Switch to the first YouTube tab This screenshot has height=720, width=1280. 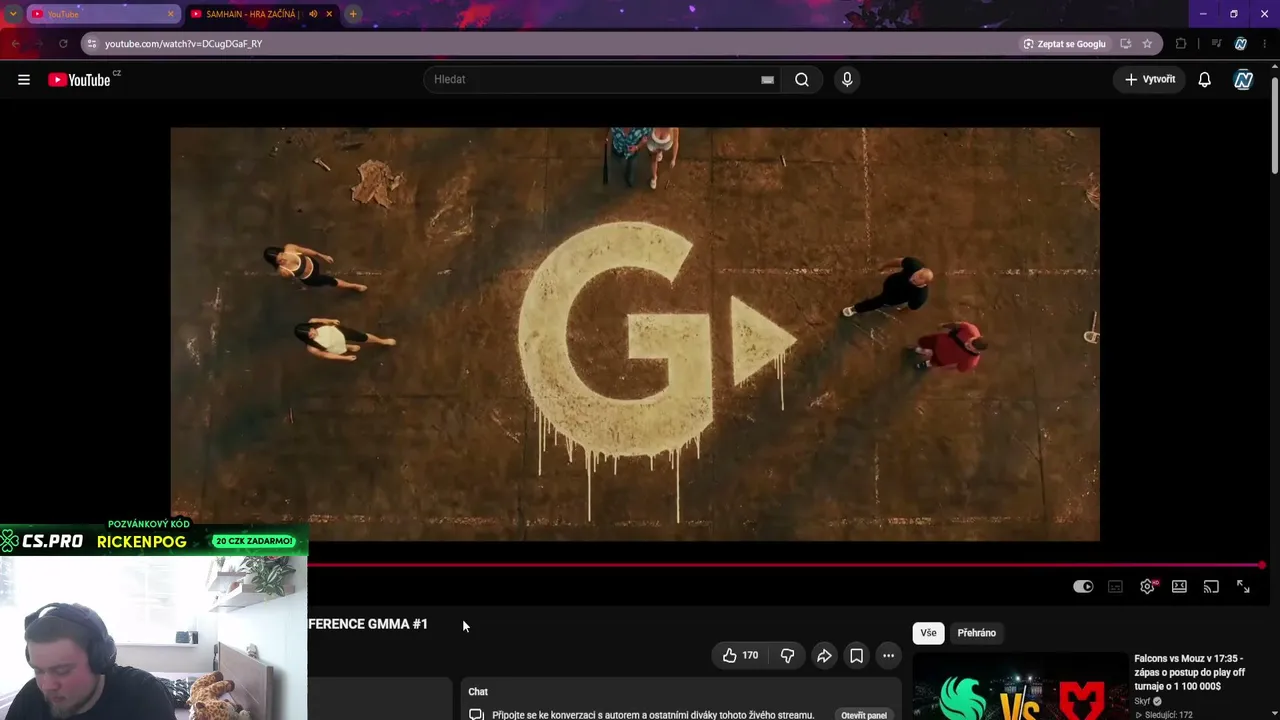click(102, 14)
